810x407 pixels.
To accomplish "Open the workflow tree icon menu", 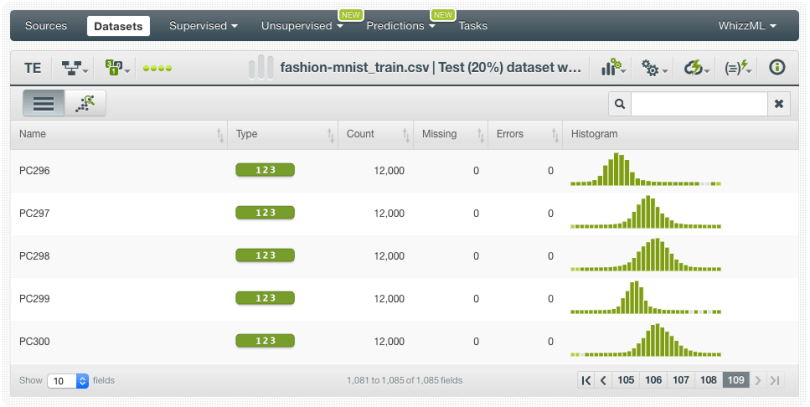I will click(x=74, y=68).
